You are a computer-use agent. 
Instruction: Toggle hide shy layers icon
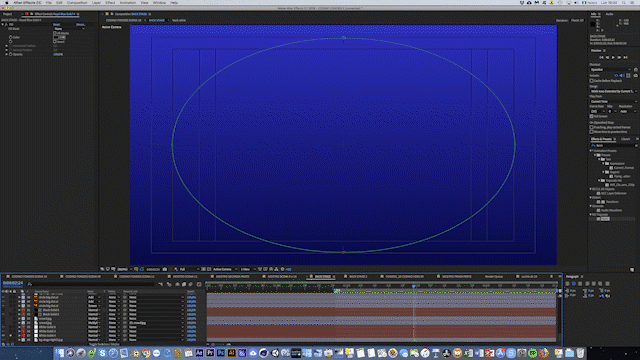[x=178, y=284]
